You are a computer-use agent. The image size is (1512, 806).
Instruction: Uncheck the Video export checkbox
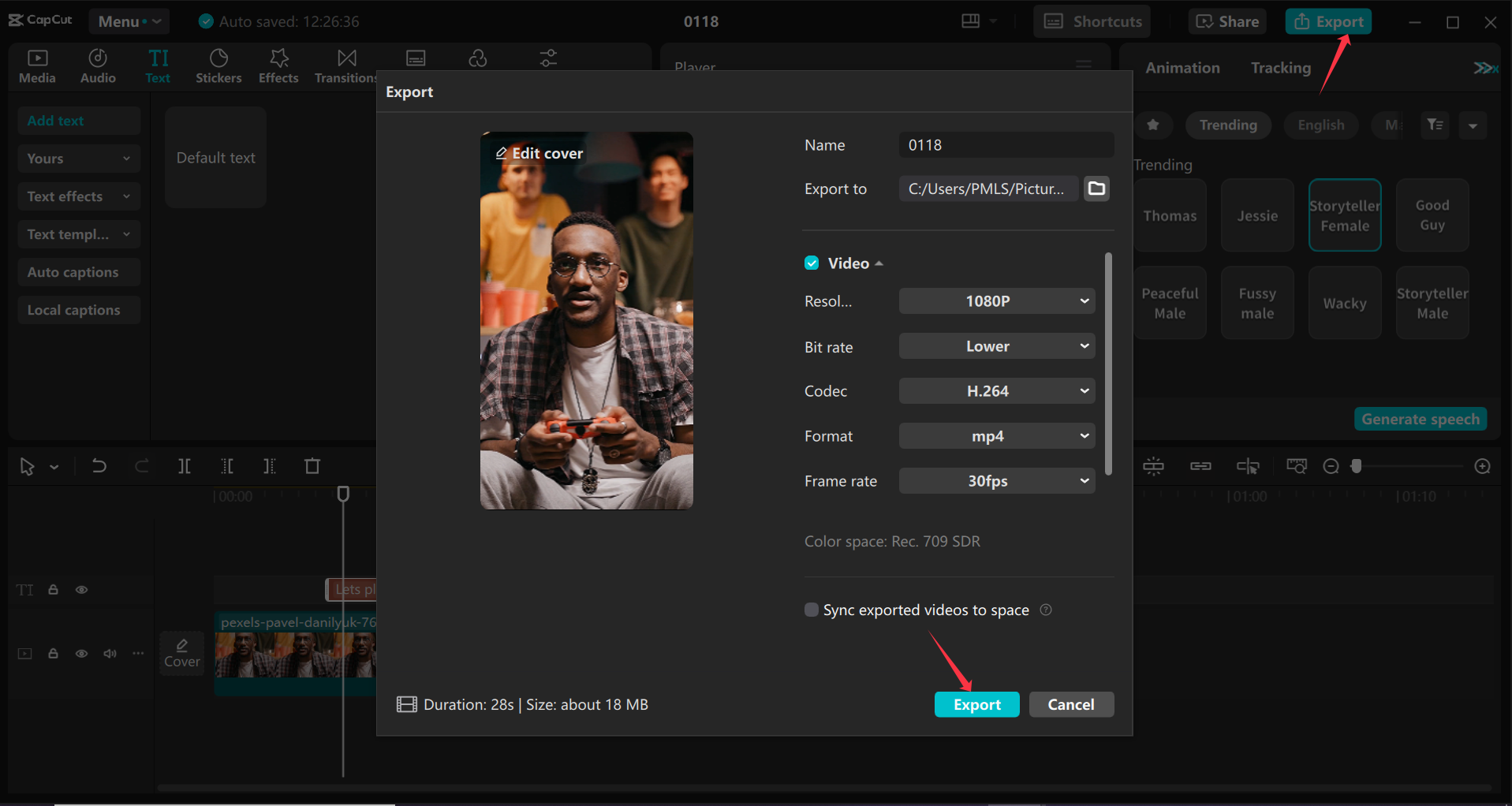(x=812, y=263)
